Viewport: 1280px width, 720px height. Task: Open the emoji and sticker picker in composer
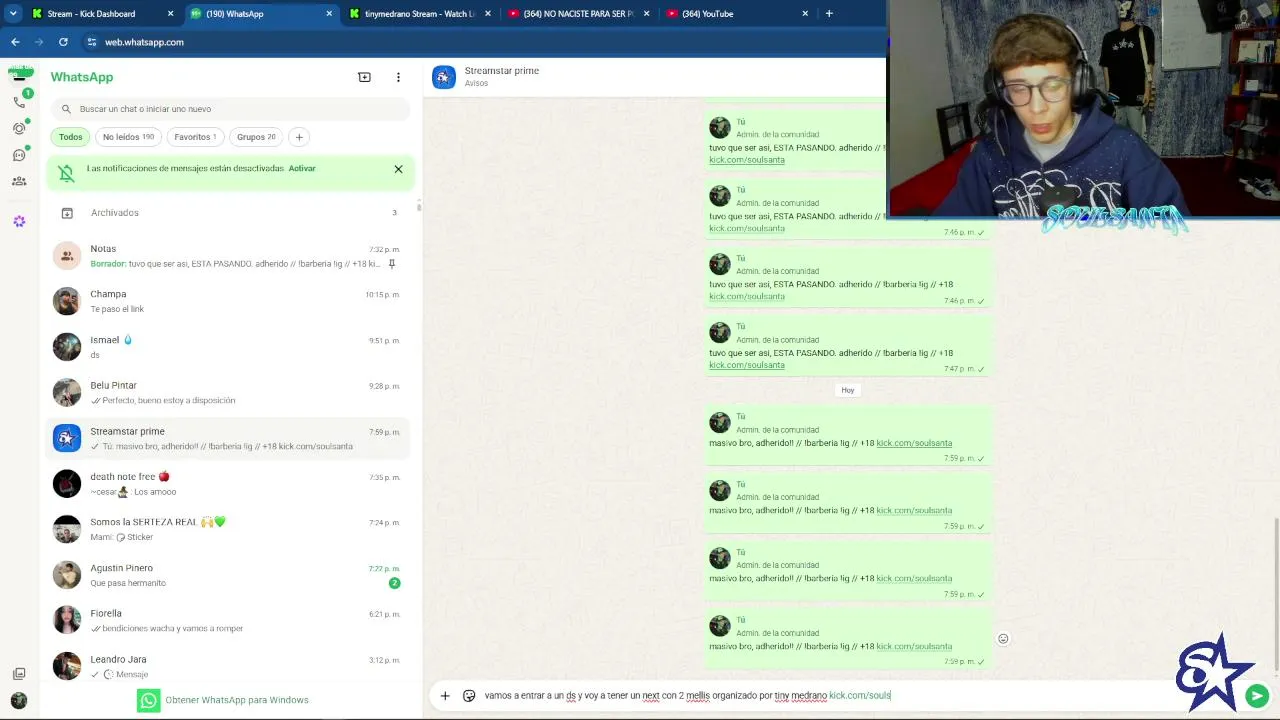click(469, 696)
